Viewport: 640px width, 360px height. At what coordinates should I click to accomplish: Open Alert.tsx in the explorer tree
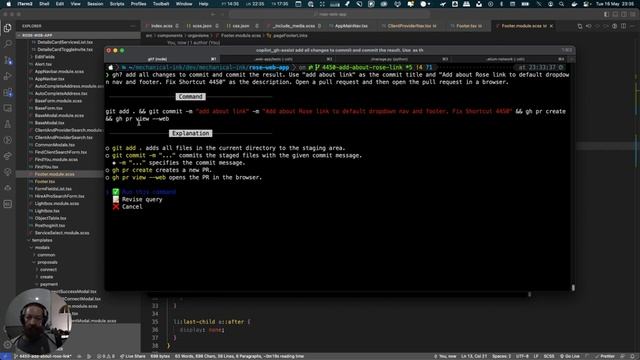pos(43,64)
